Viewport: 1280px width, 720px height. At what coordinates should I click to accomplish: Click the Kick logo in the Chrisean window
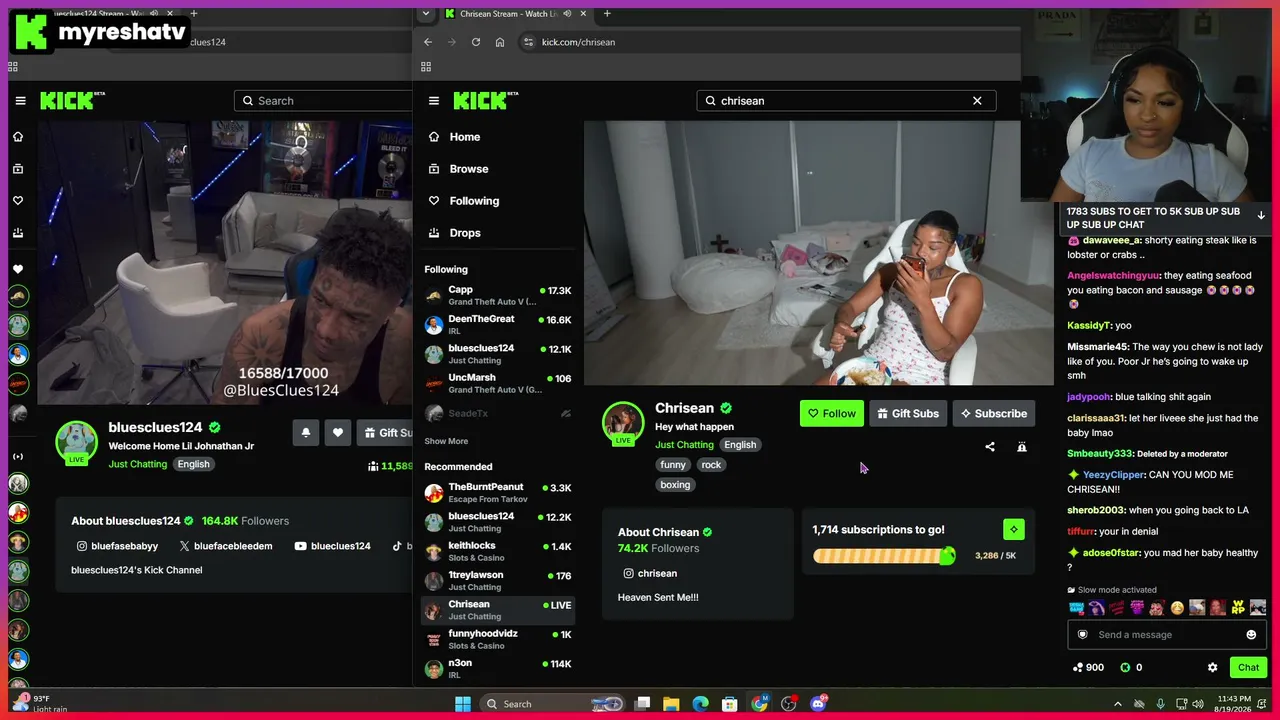point(486,100)
